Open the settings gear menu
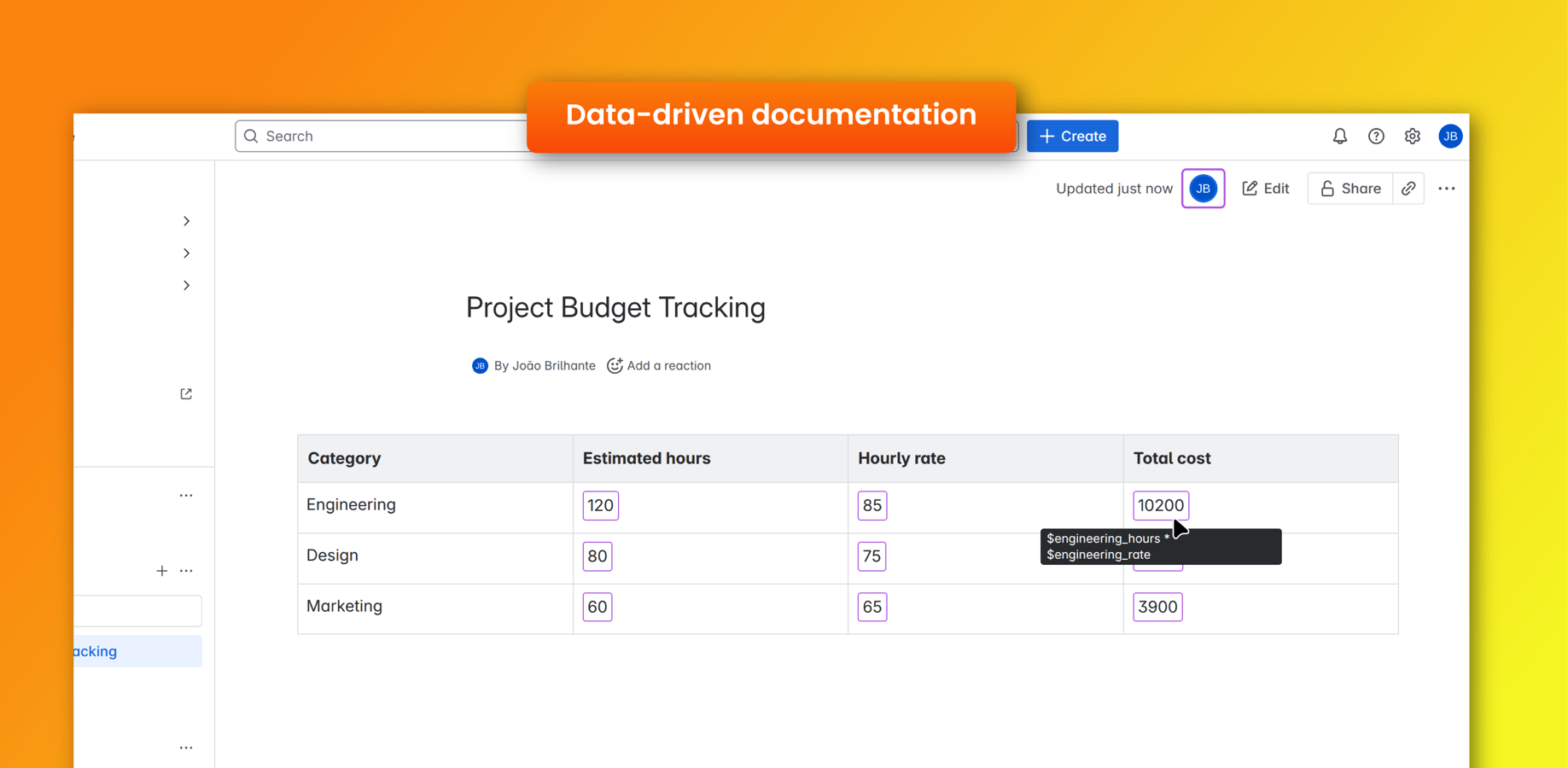The width and height of the screenshot is (1568, 768). coord(1413,137)
